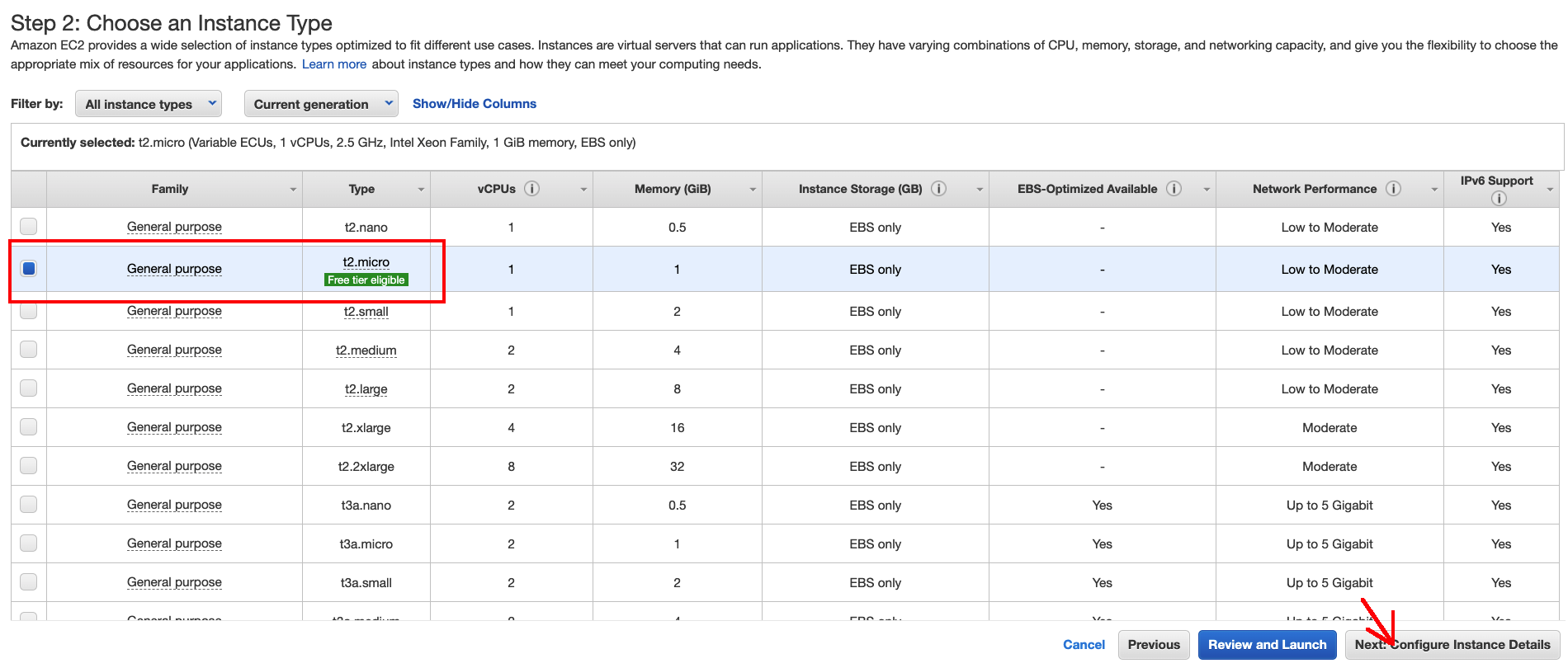The height and width of the screenshot is (668, 1568).
Task: Open the Family column sort arrow
Action: 293,190
